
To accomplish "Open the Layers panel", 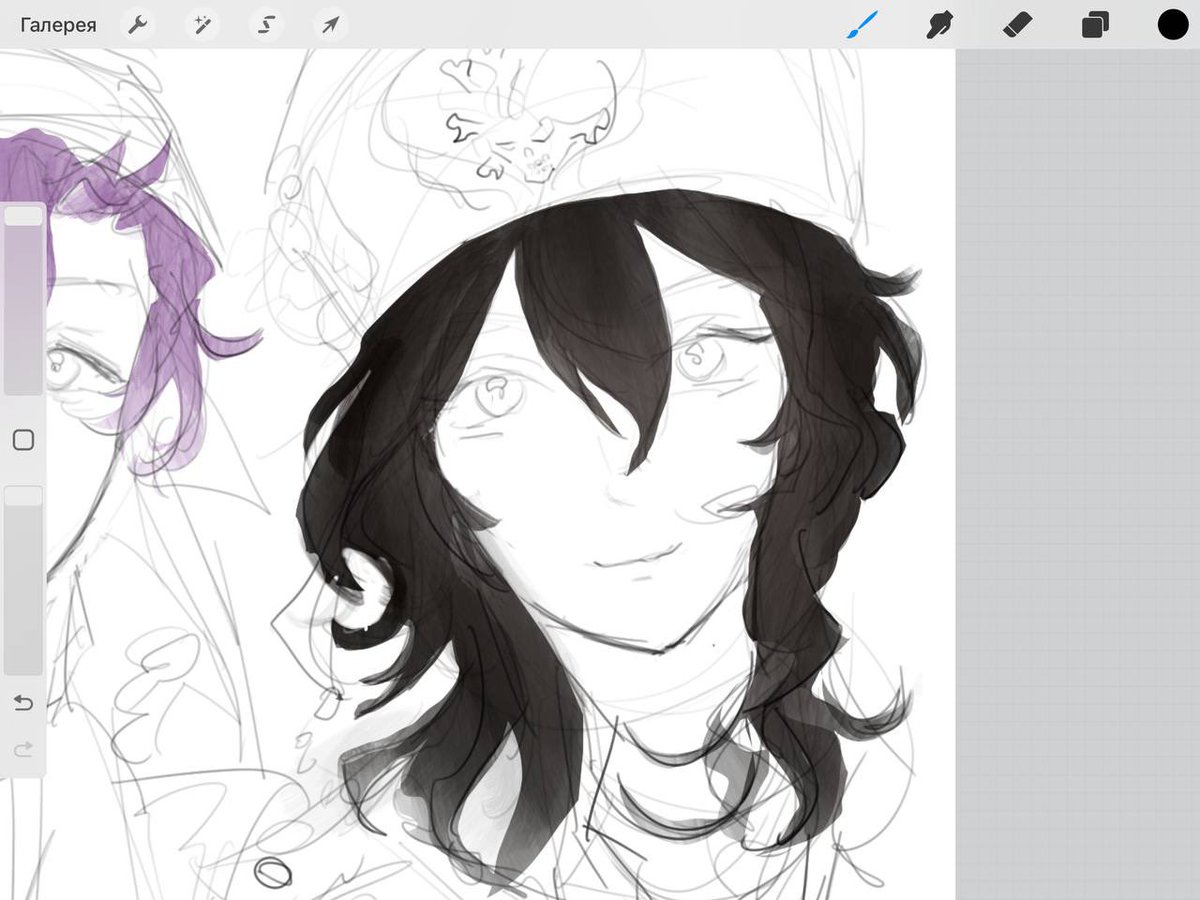I will [1095, 25].
